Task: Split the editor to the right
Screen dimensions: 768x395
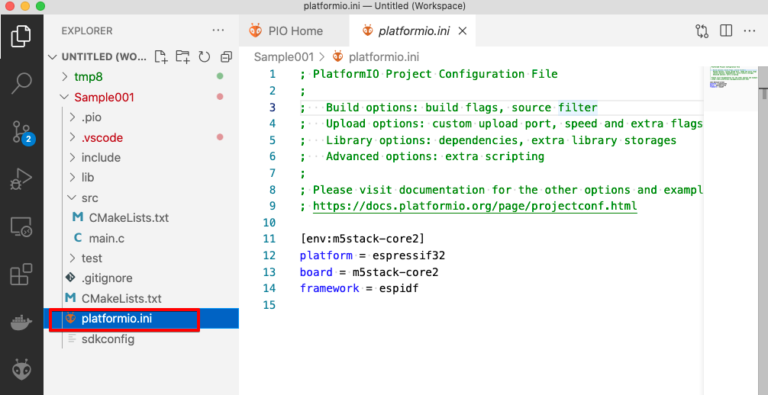Action: [x=726, y=31]
